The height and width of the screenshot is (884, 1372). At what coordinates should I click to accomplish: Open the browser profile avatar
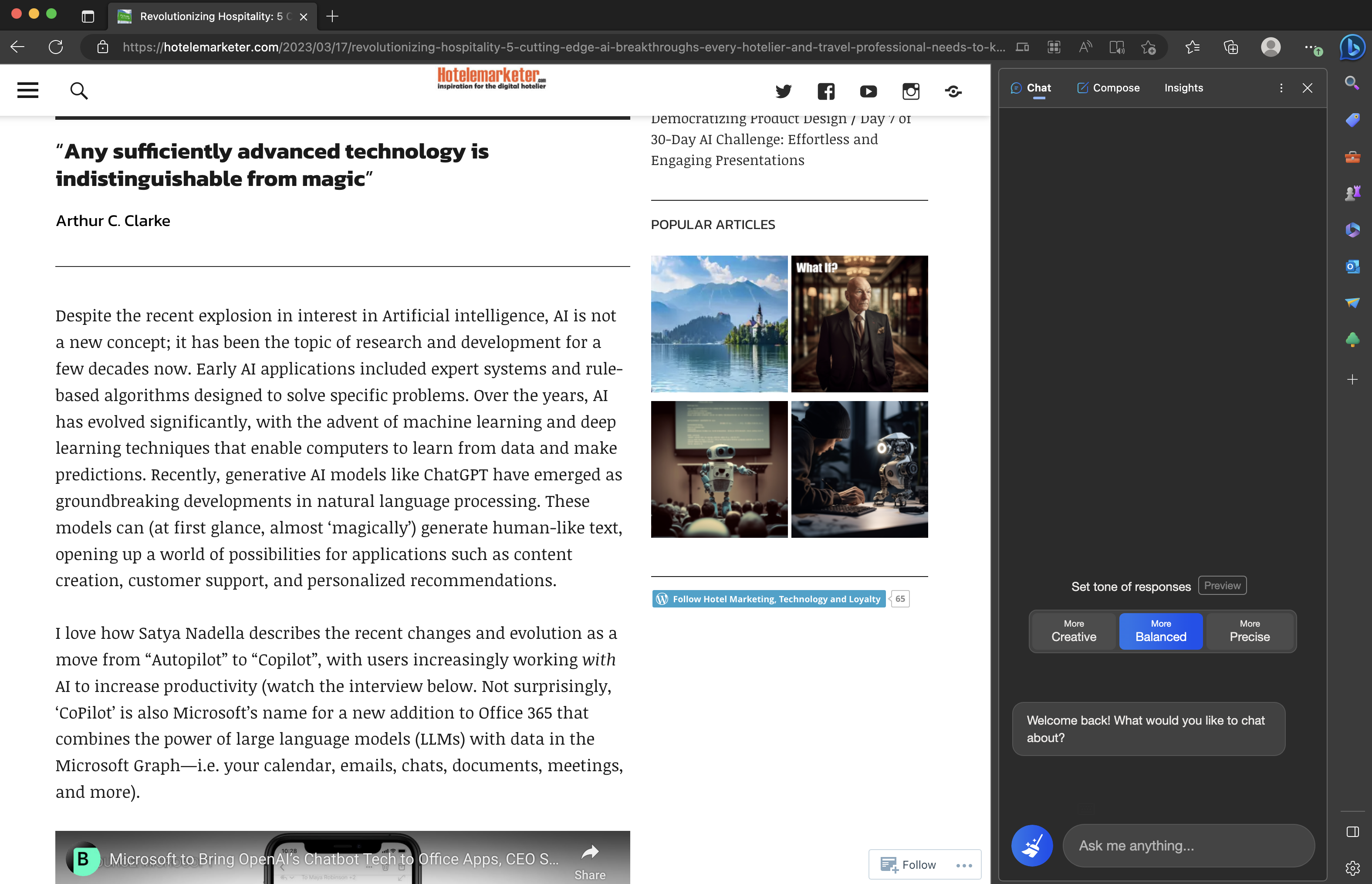[x=1271, y=47]
